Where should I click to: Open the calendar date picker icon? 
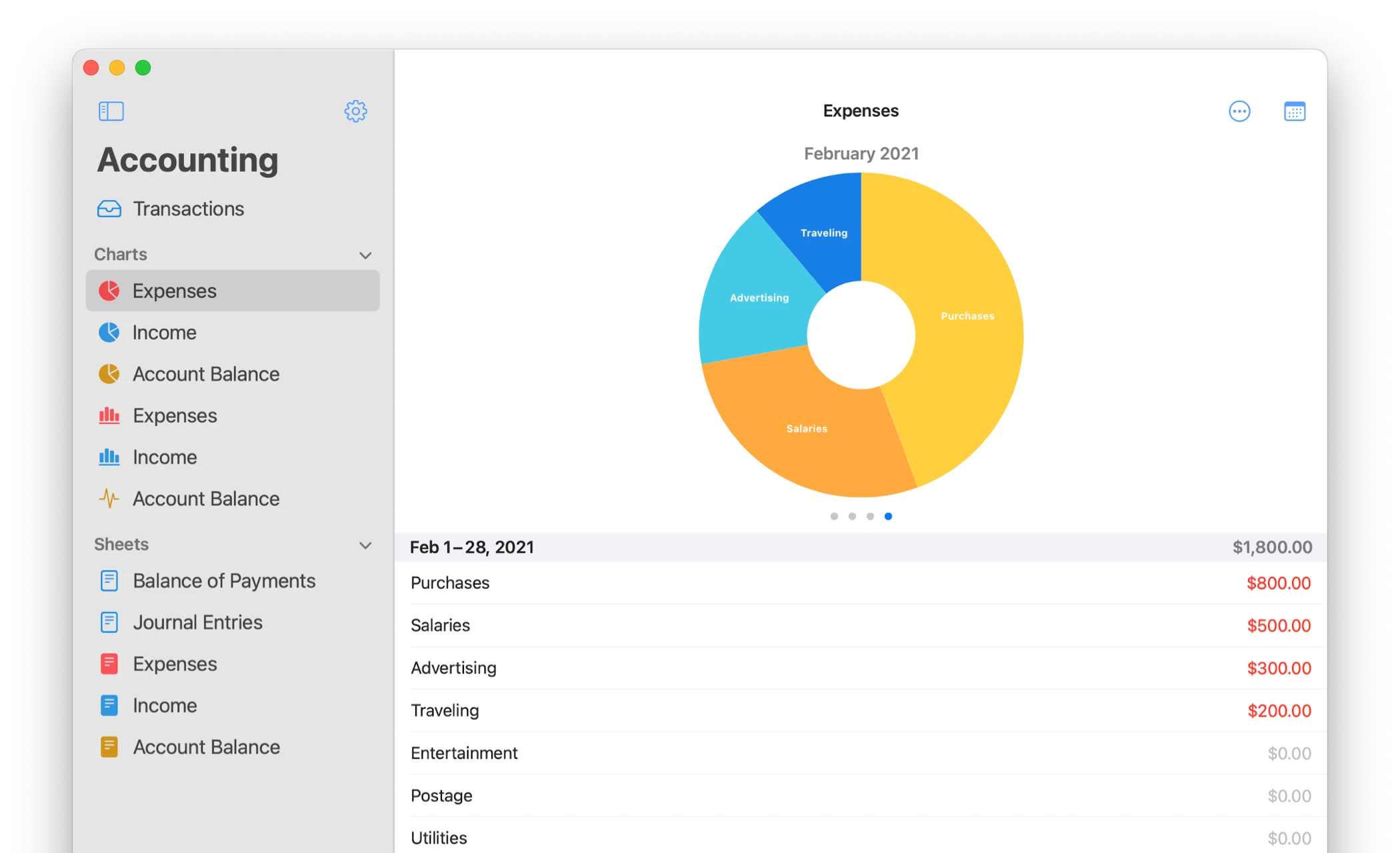click(1294, 111)
